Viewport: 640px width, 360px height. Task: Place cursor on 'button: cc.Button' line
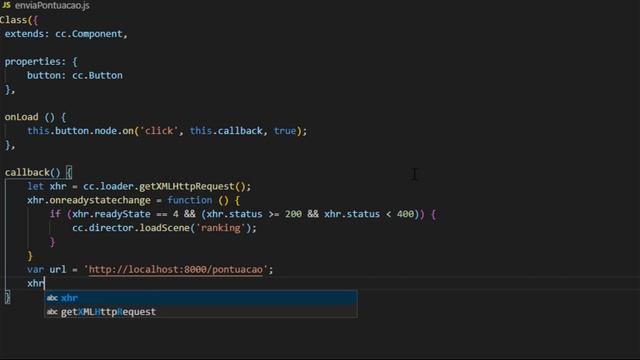[75, 76]
